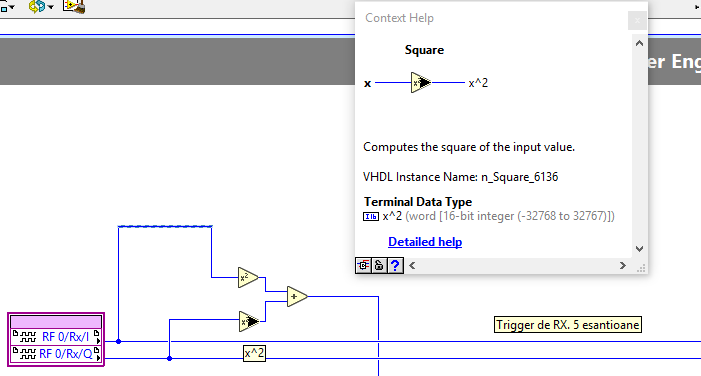Select the Computes the square description text
701x376 pixels.
point(469,147)
